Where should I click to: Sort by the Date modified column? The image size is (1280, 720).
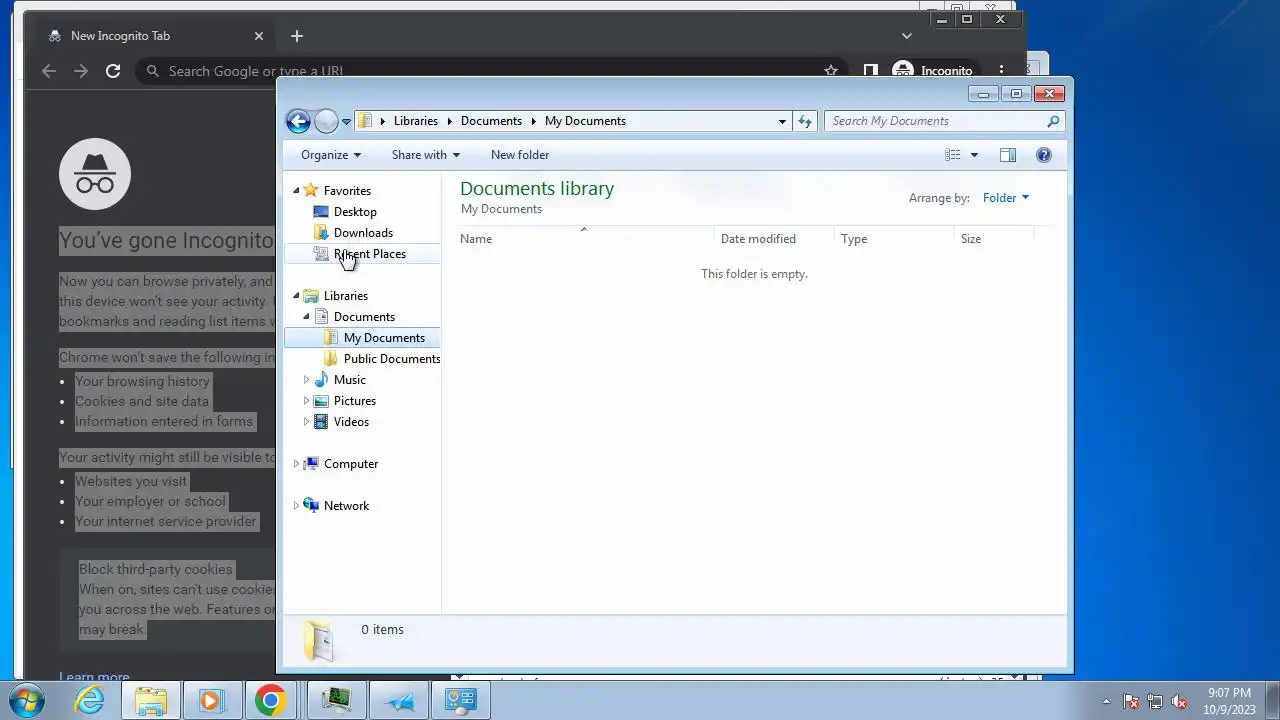[x=775, y=239]
